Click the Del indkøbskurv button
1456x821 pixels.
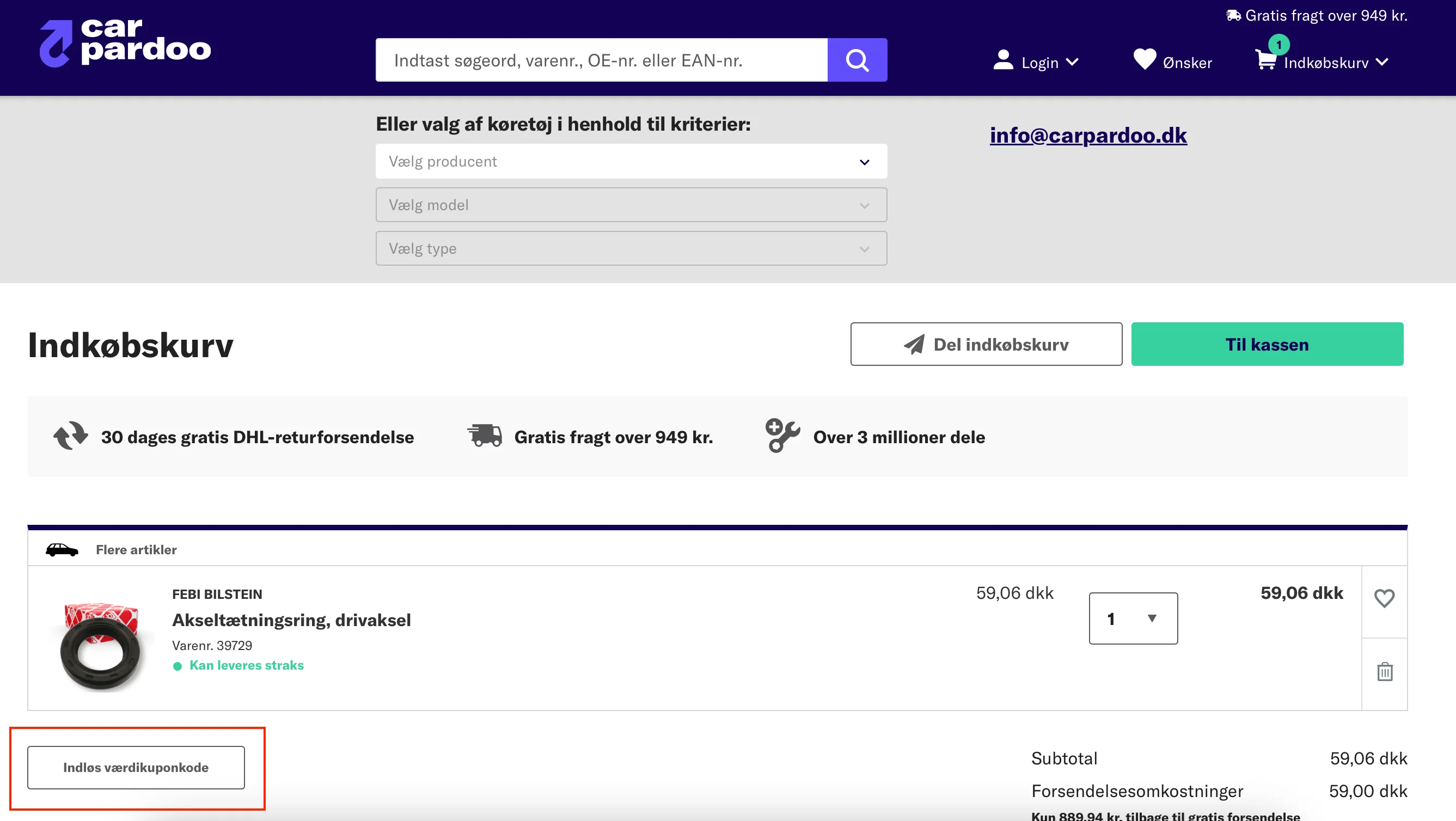(x=986, y=344)
